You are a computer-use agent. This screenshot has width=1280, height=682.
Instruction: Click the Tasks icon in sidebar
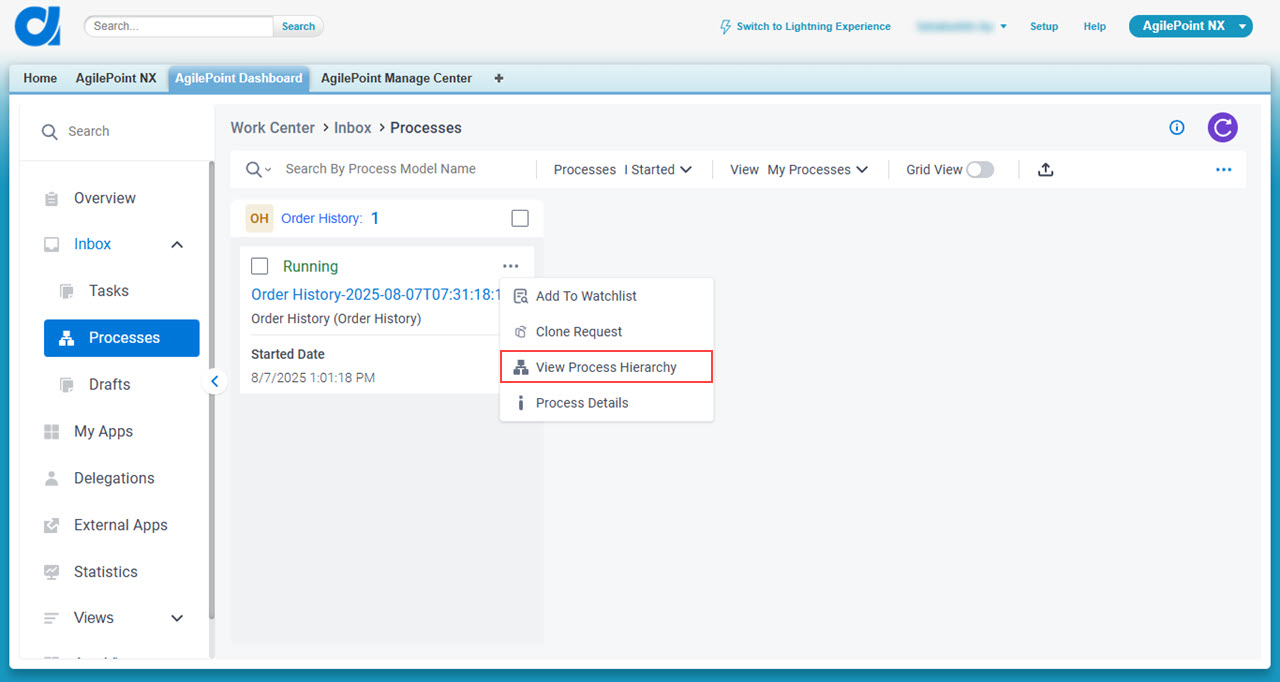click(67, 291)
